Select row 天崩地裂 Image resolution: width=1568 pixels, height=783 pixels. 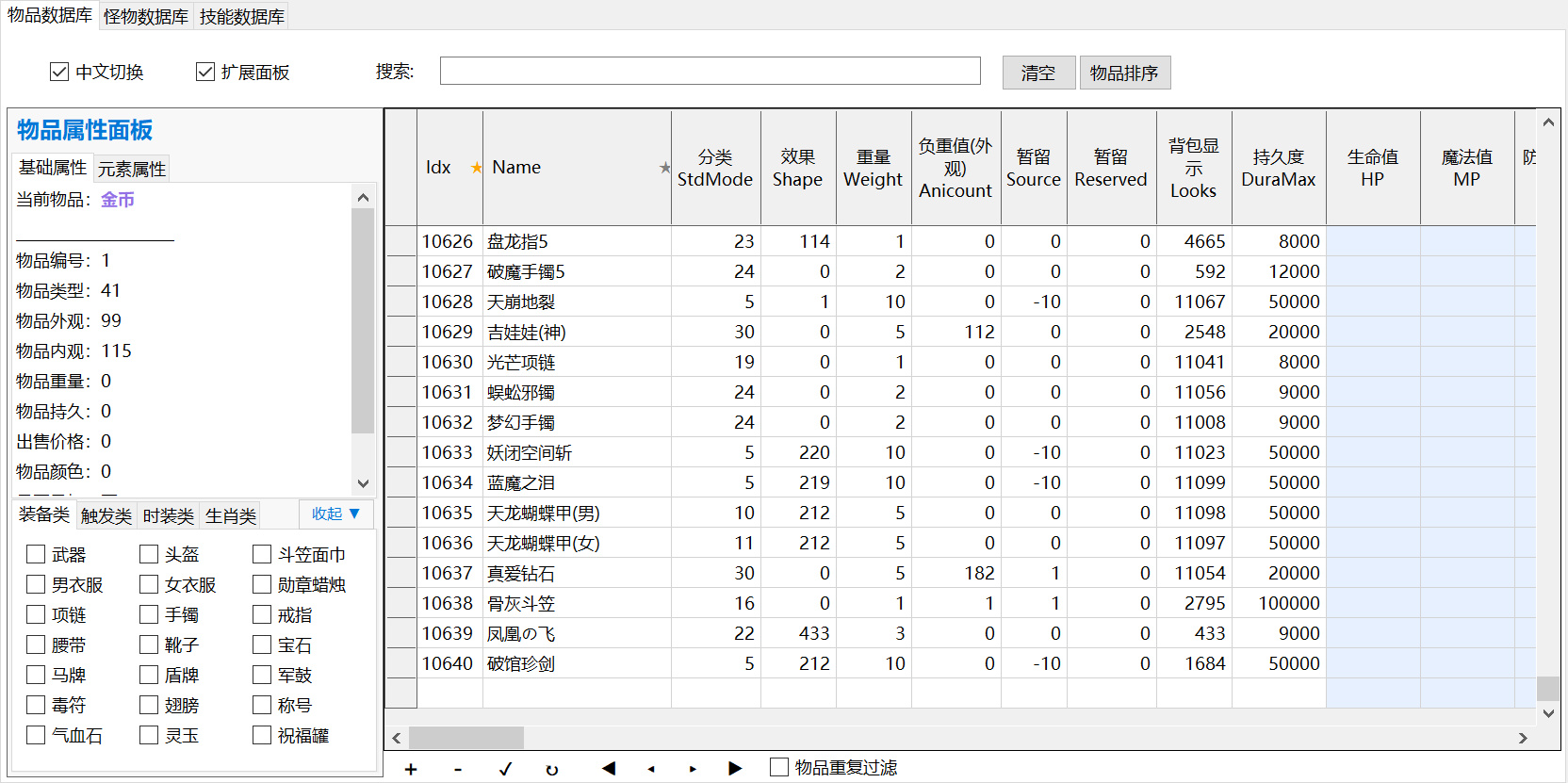click(x=960, y=302)
